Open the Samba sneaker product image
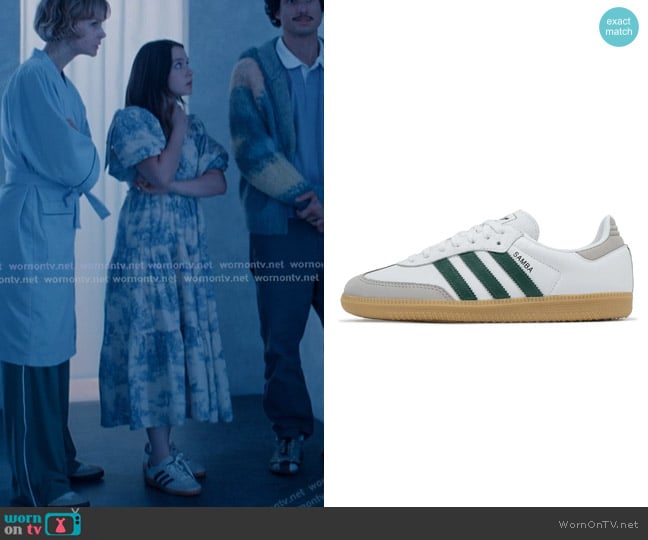 point(487,267)
